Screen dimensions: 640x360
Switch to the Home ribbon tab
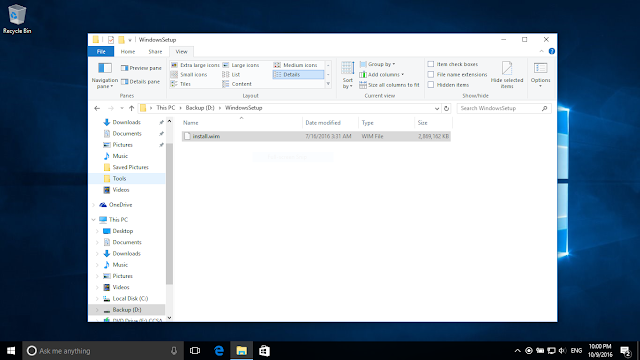click(x=128, y=51)
